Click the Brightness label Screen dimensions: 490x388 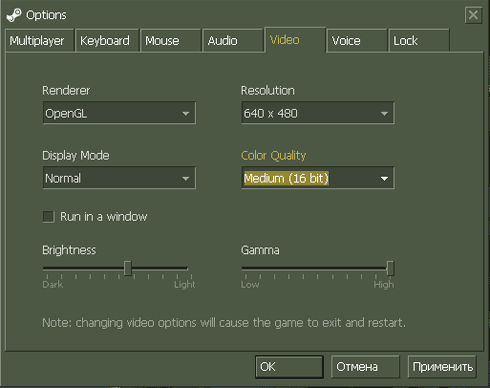click(69, 250)
